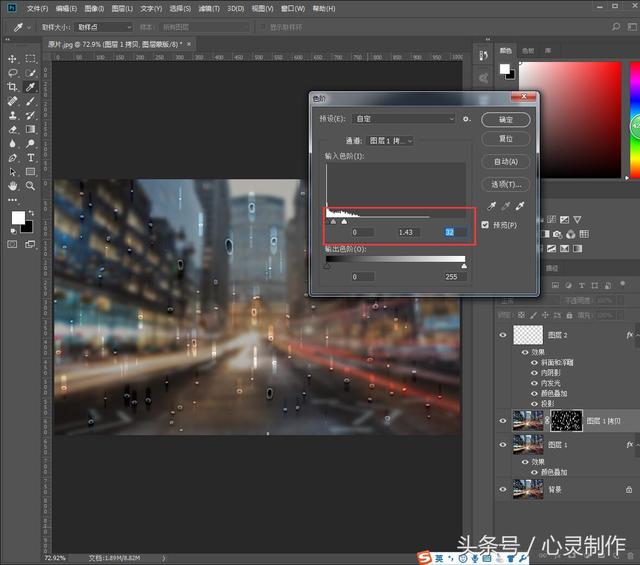This screenshot has width=640, height=565.
Task: Click the 自动(A) auto button
Action: click(505, 161)
